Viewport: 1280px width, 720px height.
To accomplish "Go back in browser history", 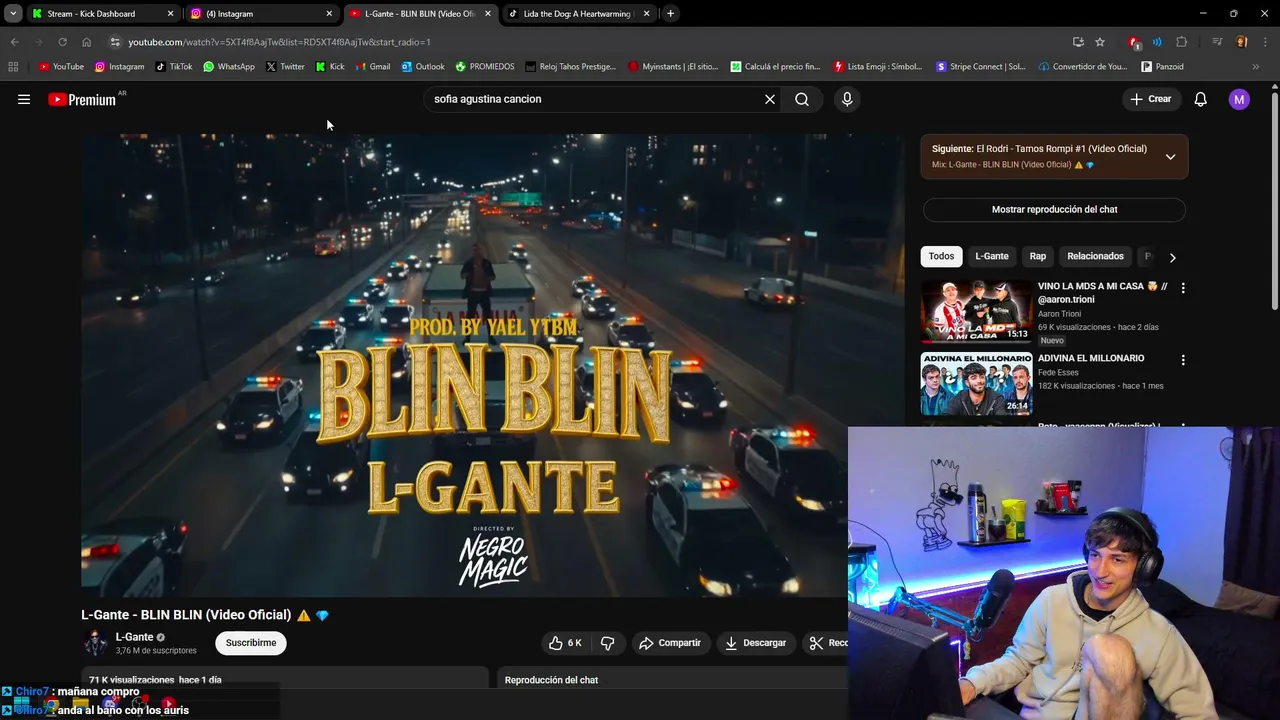I will 14,42.
